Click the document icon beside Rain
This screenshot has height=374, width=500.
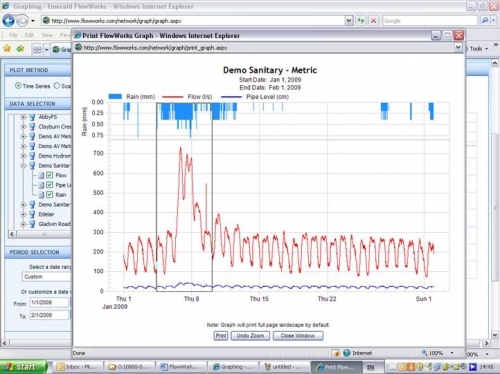point(41,195)
